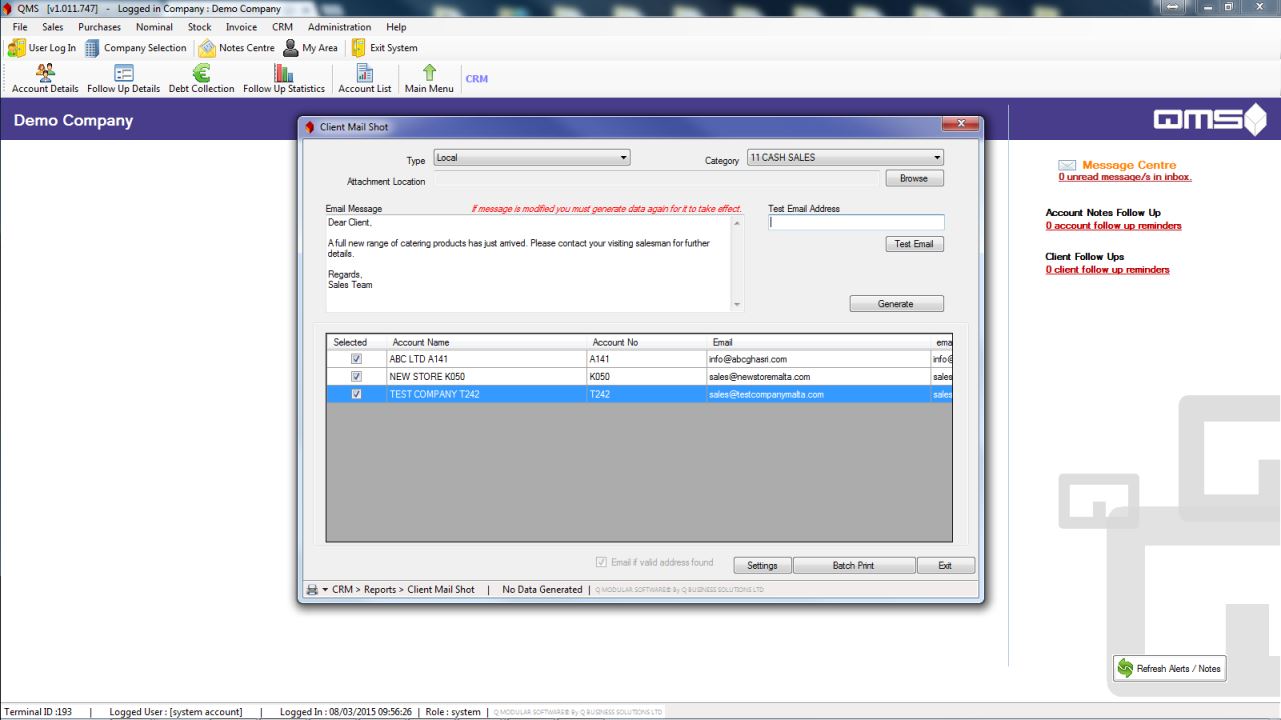Click the Client Mail Shot dialog title icon
The image size is (1281, 720).
309,127
